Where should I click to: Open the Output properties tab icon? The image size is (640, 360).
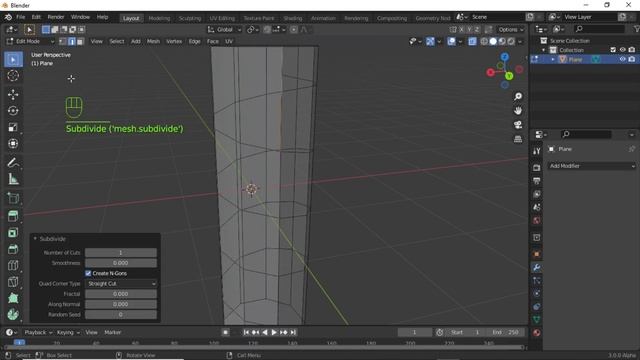(x=537, y=181)
